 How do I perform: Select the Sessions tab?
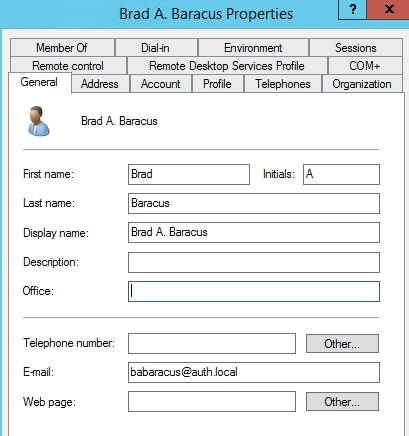point(356,48)
